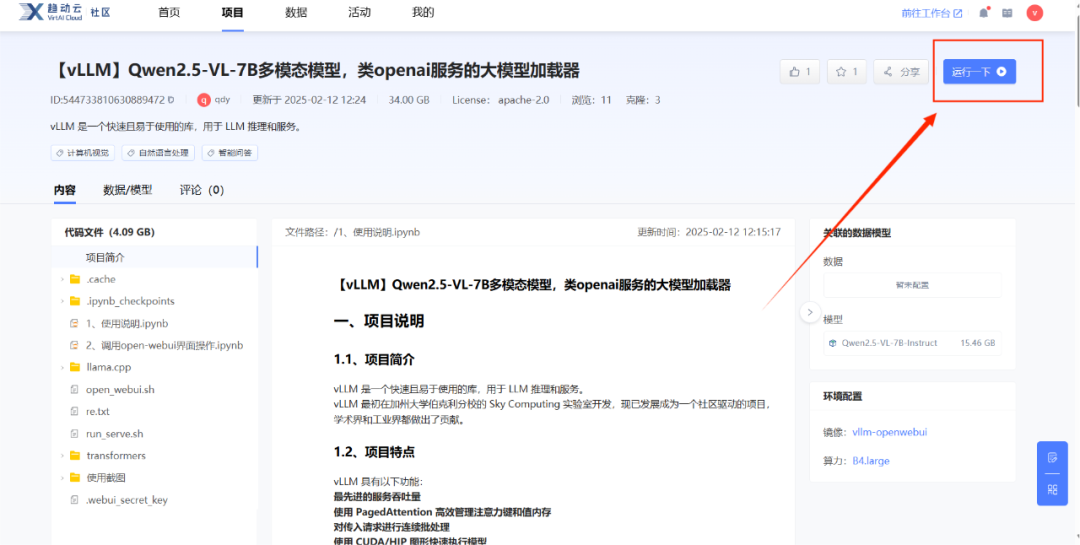Viewport: 1080px width, 545px height.
Task: Open the user avatar menu
Action: [1035, 12]
